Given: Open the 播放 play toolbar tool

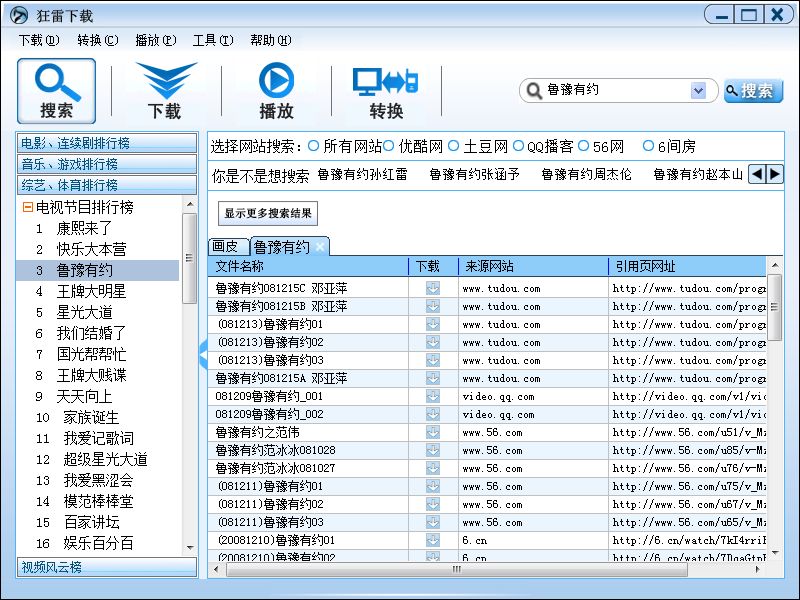Looking at the screenshot, I should pyautogui.click(x=276, y=91).
